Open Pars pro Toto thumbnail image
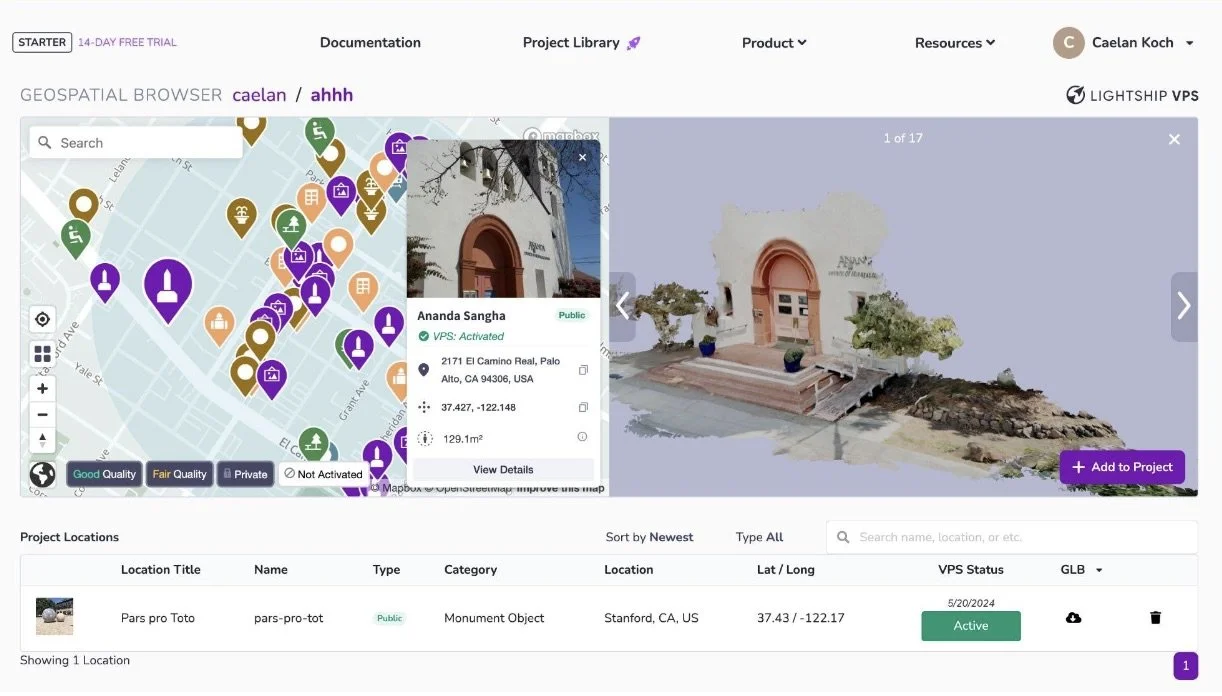Image resolution: width=1222 pixels, height=696 pixels. (x=55, y=617)
